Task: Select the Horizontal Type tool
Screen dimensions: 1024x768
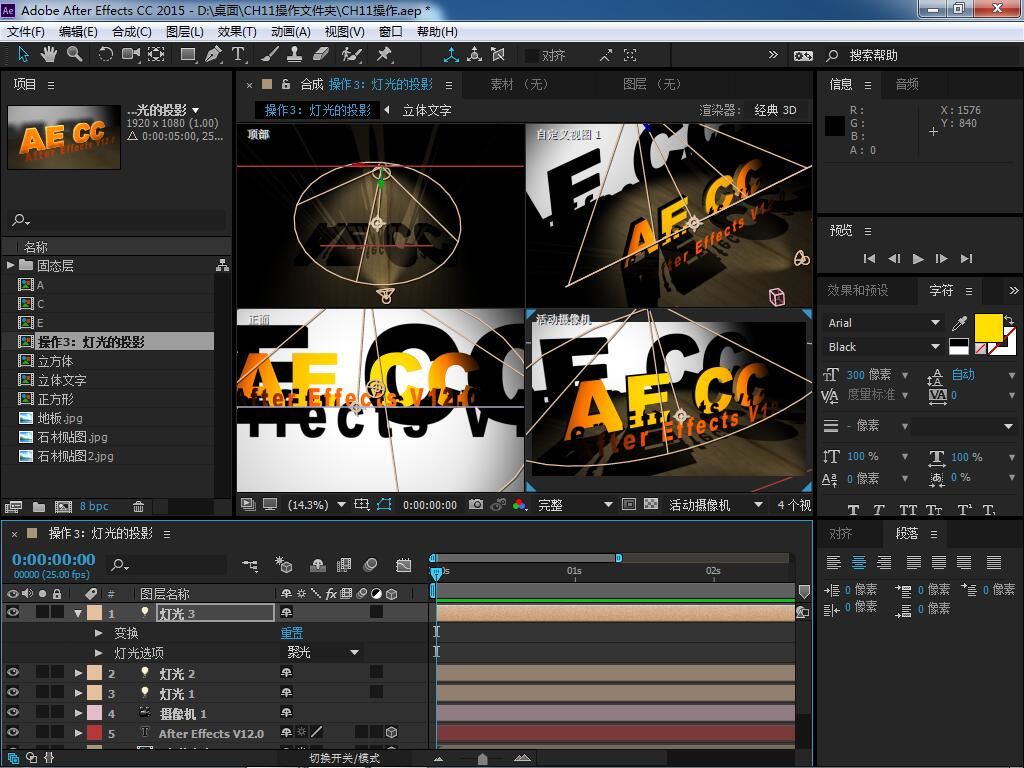Action: pyautogui.click(x=238, y=55)
